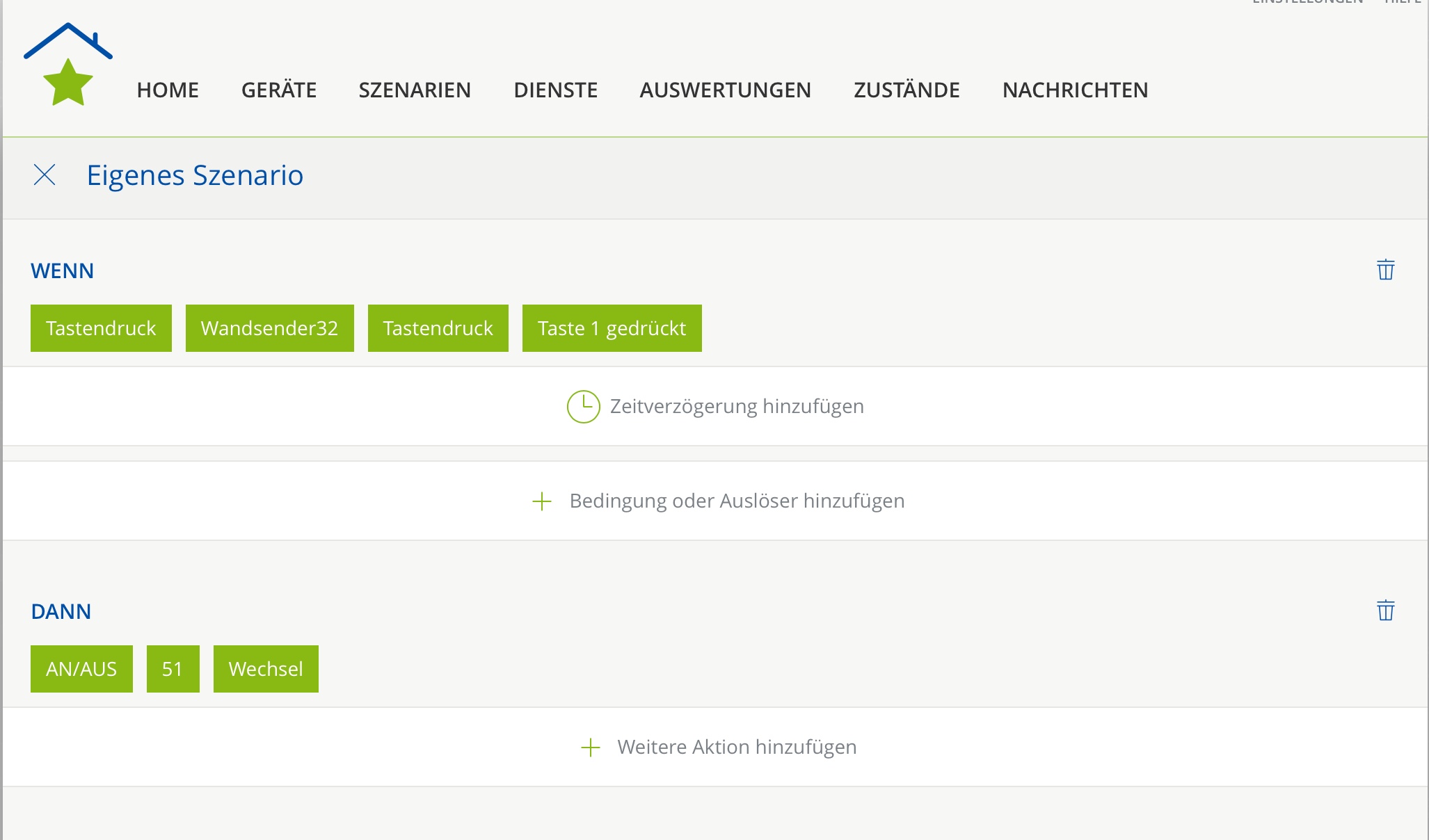Change the Wechsel action option
Viewport: 1429px width, 840px height.
coord(266,669)
